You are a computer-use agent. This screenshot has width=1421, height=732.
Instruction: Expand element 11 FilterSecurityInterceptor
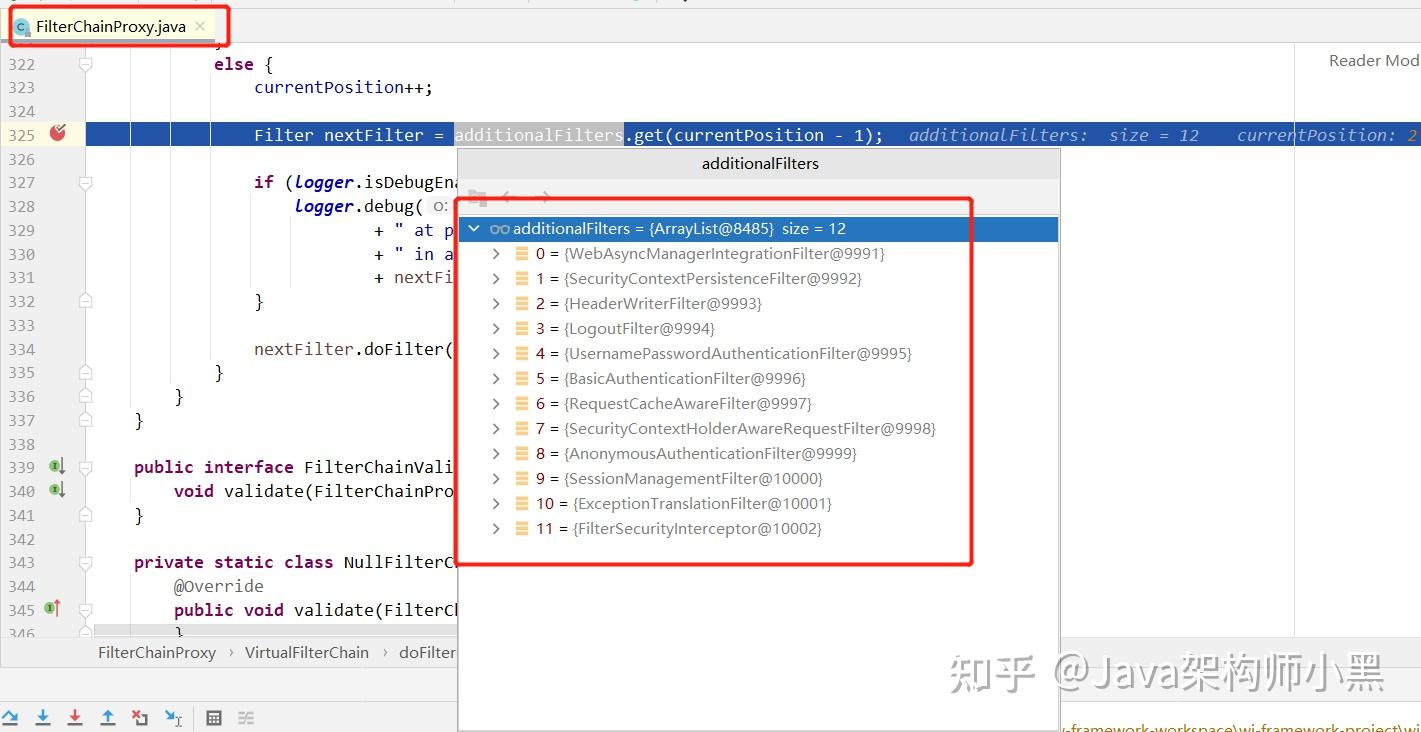point(496,529)
